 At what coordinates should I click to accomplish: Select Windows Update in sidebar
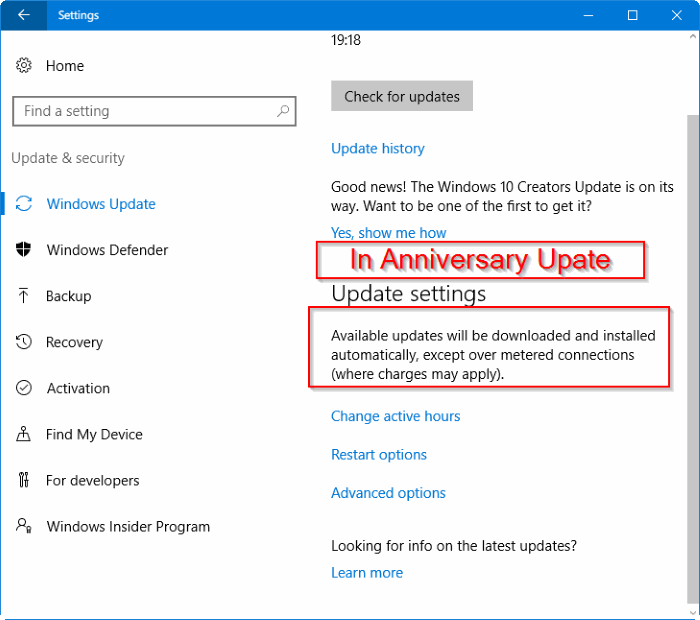pyautogui.click(x=101, y=204)
